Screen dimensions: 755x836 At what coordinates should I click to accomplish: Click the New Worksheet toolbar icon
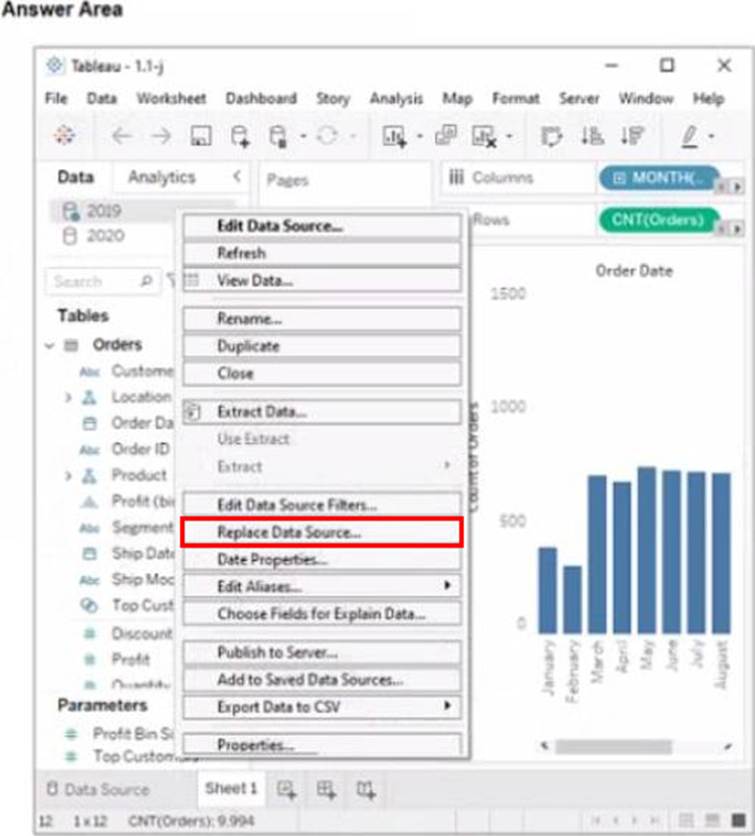395,136
